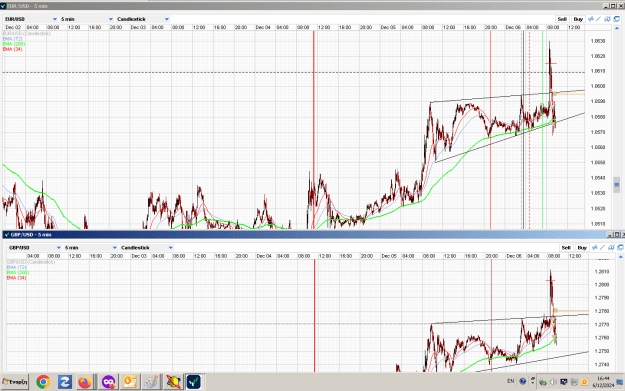Launch Firefox from taskbar
This screenshot has width=625, height=391.
(85, 382)
